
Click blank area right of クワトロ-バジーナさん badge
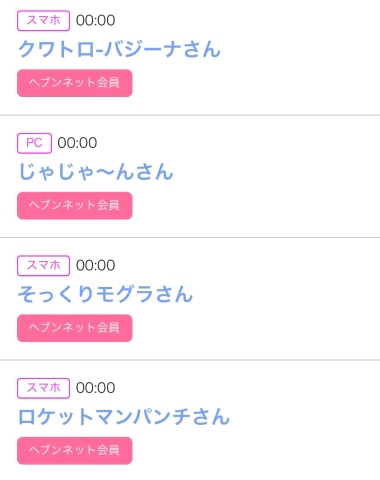tap(256, 83)
